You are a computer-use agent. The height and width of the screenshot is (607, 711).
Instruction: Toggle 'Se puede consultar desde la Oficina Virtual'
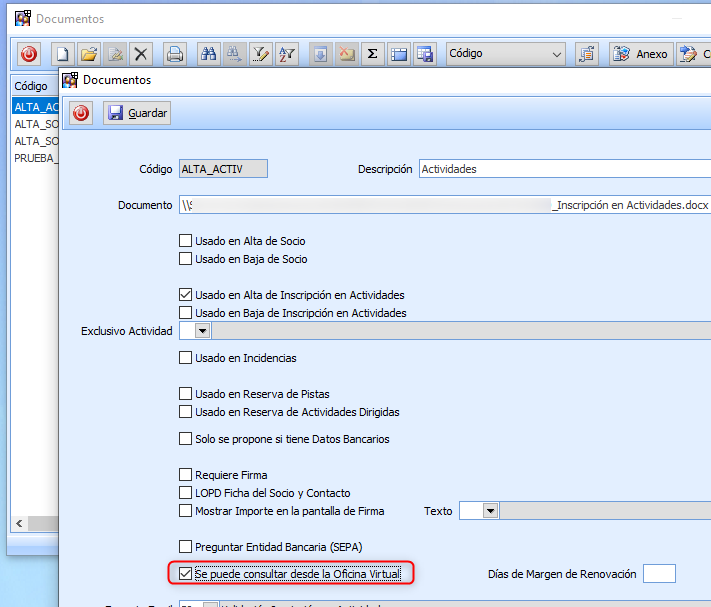(185, 574)
